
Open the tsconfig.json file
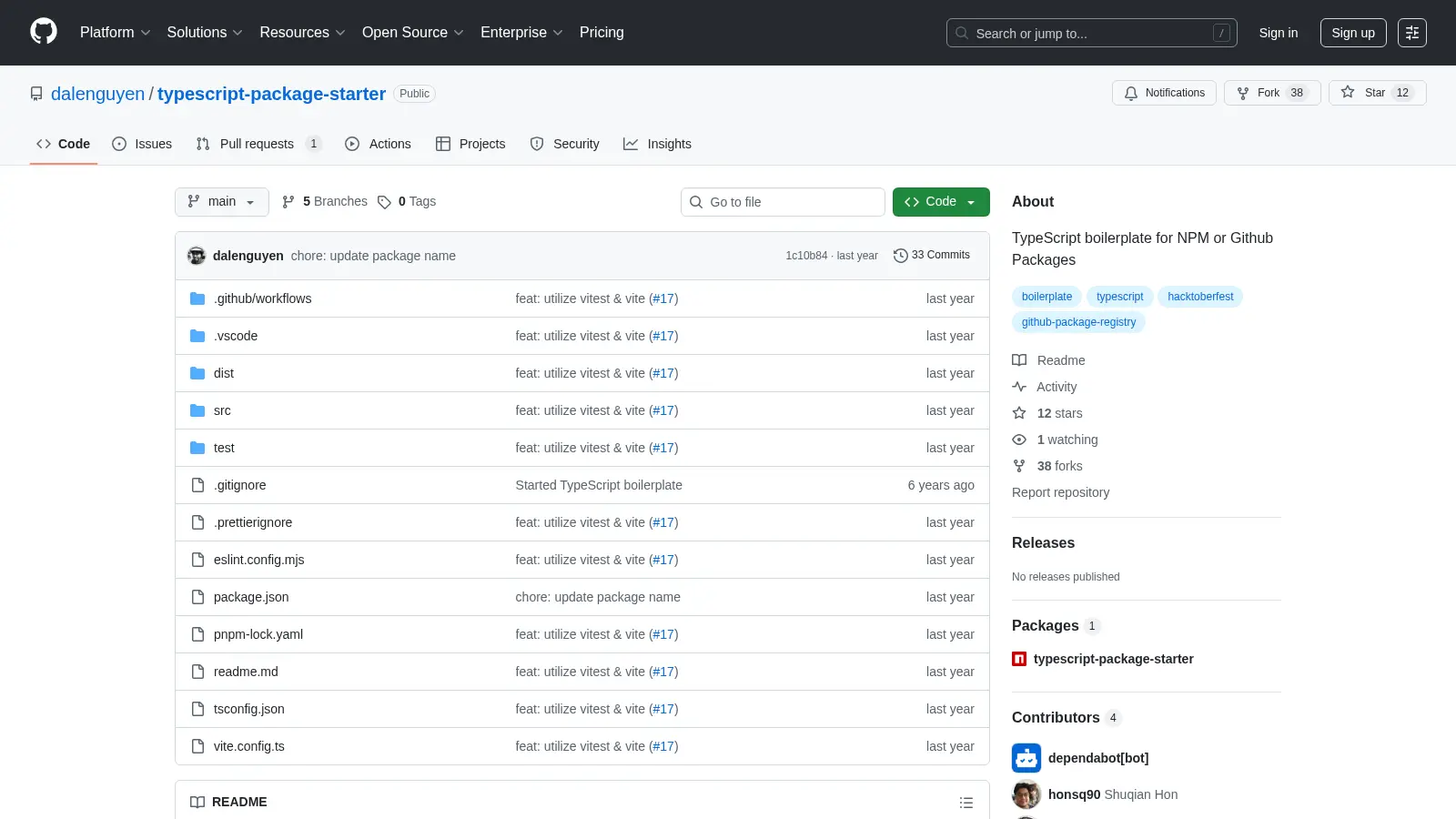click(248, 709)
